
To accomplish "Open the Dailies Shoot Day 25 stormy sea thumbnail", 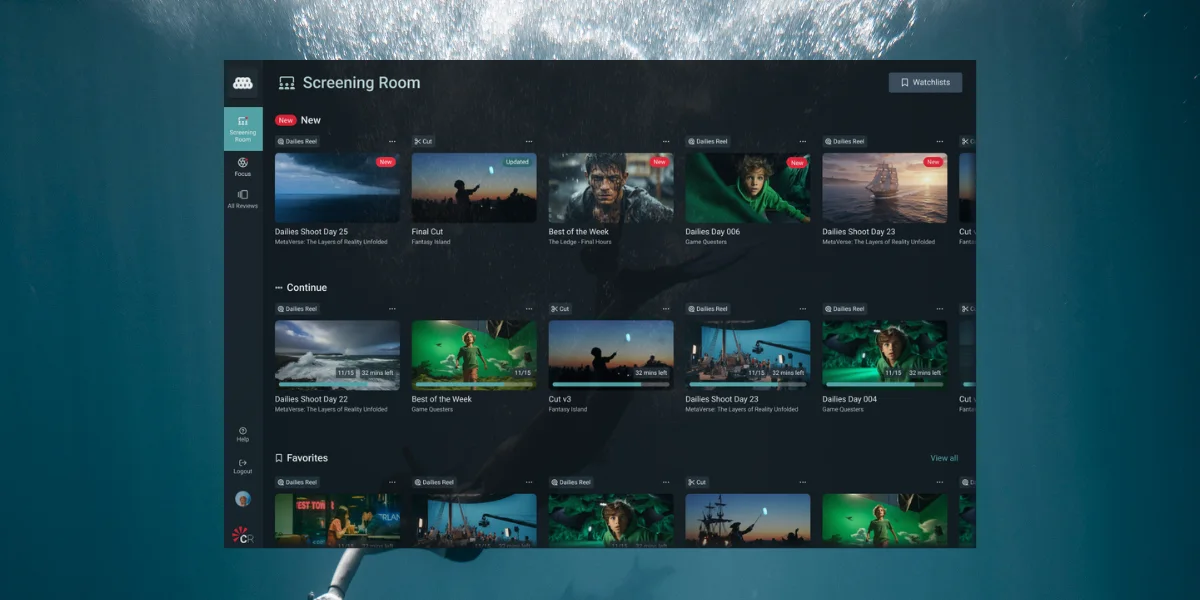I will pyautogui.click(x=337, y=188).
